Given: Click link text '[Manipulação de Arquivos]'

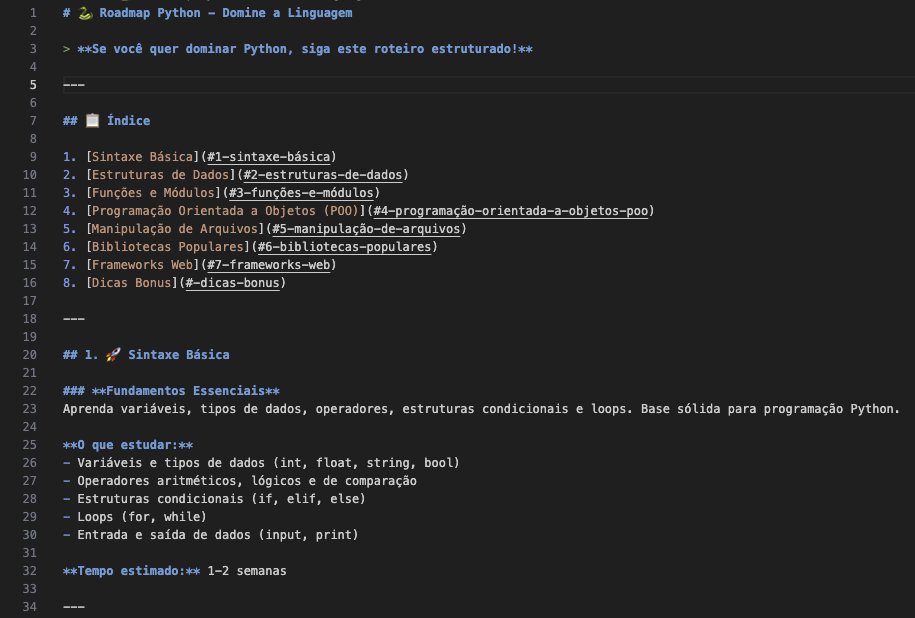Looking at the screenshot, I should (175, 229).
